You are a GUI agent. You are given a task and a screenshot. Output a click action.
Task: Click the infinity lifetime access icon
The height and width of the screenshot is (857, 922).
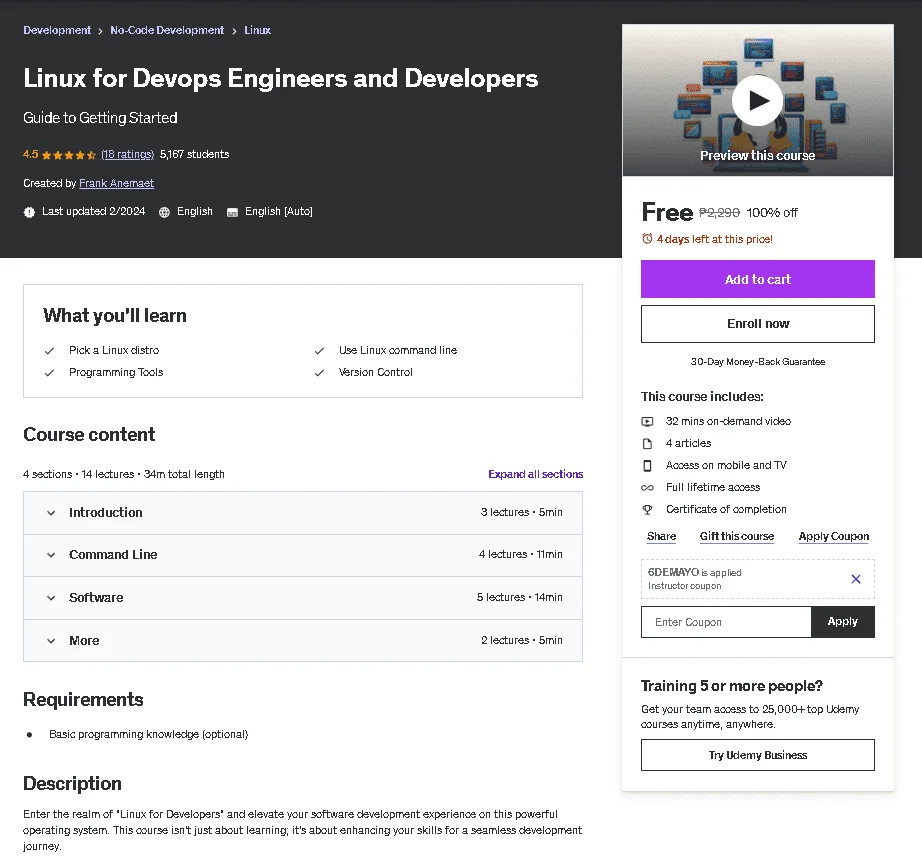[x=647, y=488]
